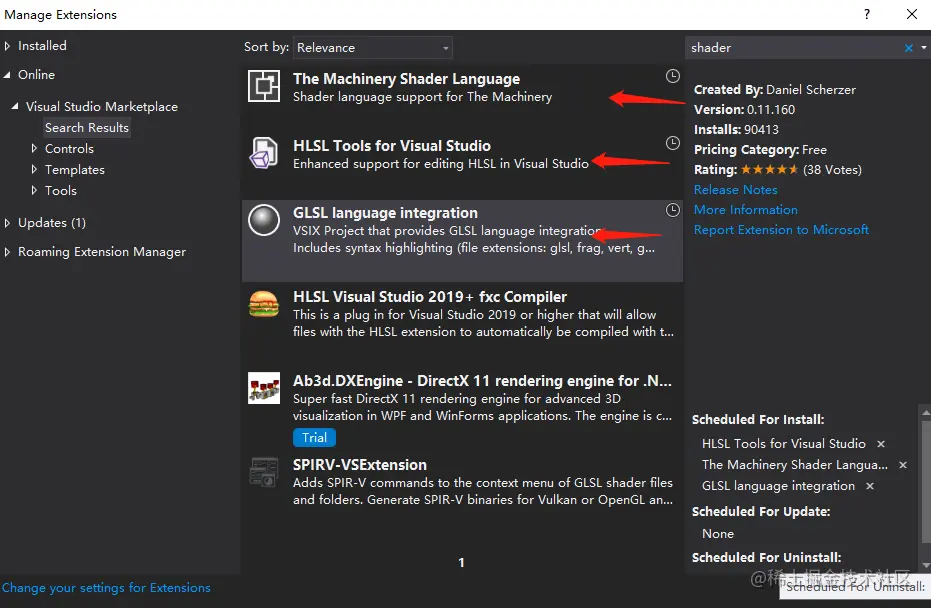
Task: Click page number 1 in results pager
Action: click(461, 562)
